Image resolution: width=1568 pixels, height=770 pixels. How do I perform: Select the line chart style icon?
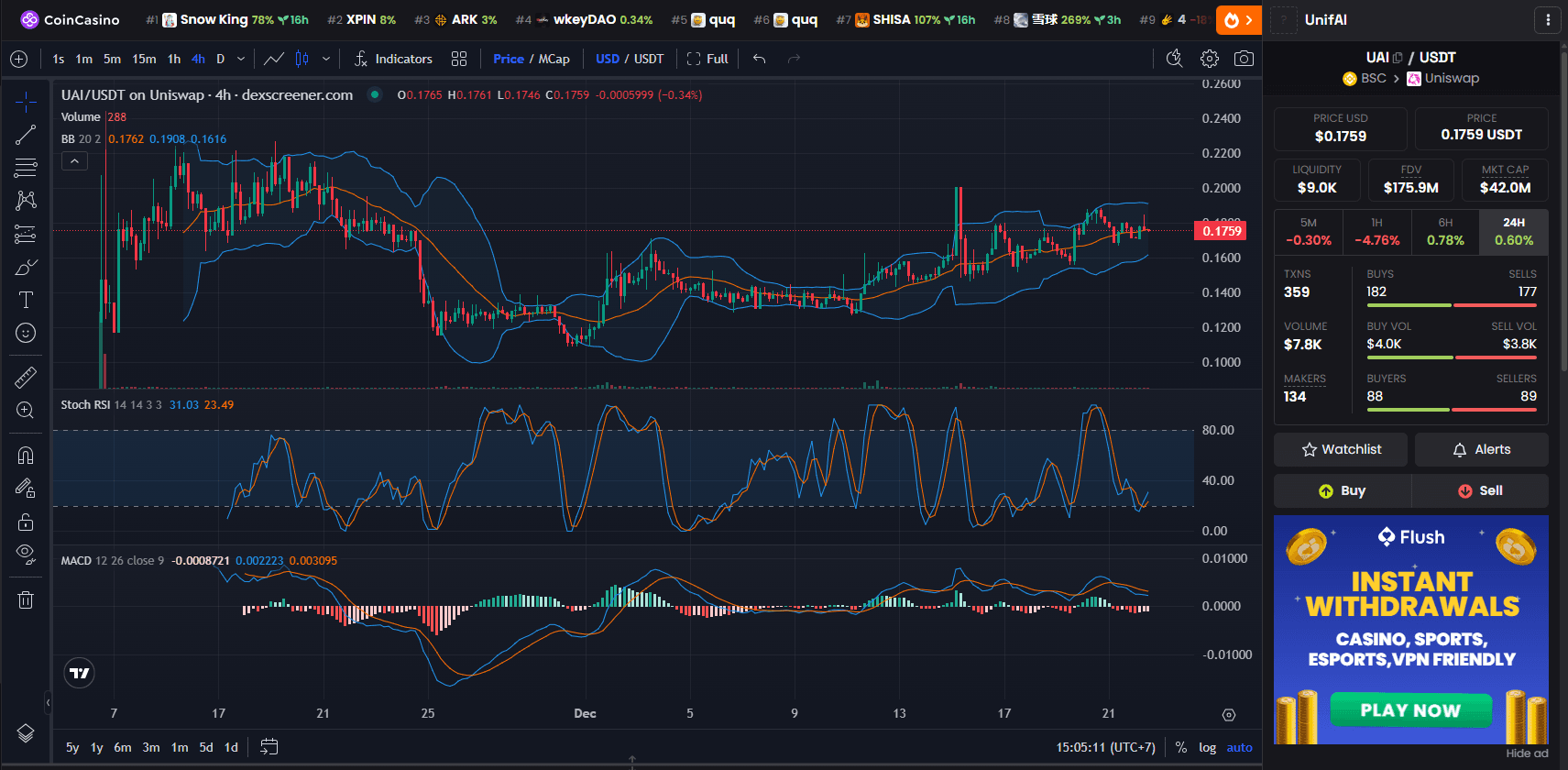click(273, 59)
